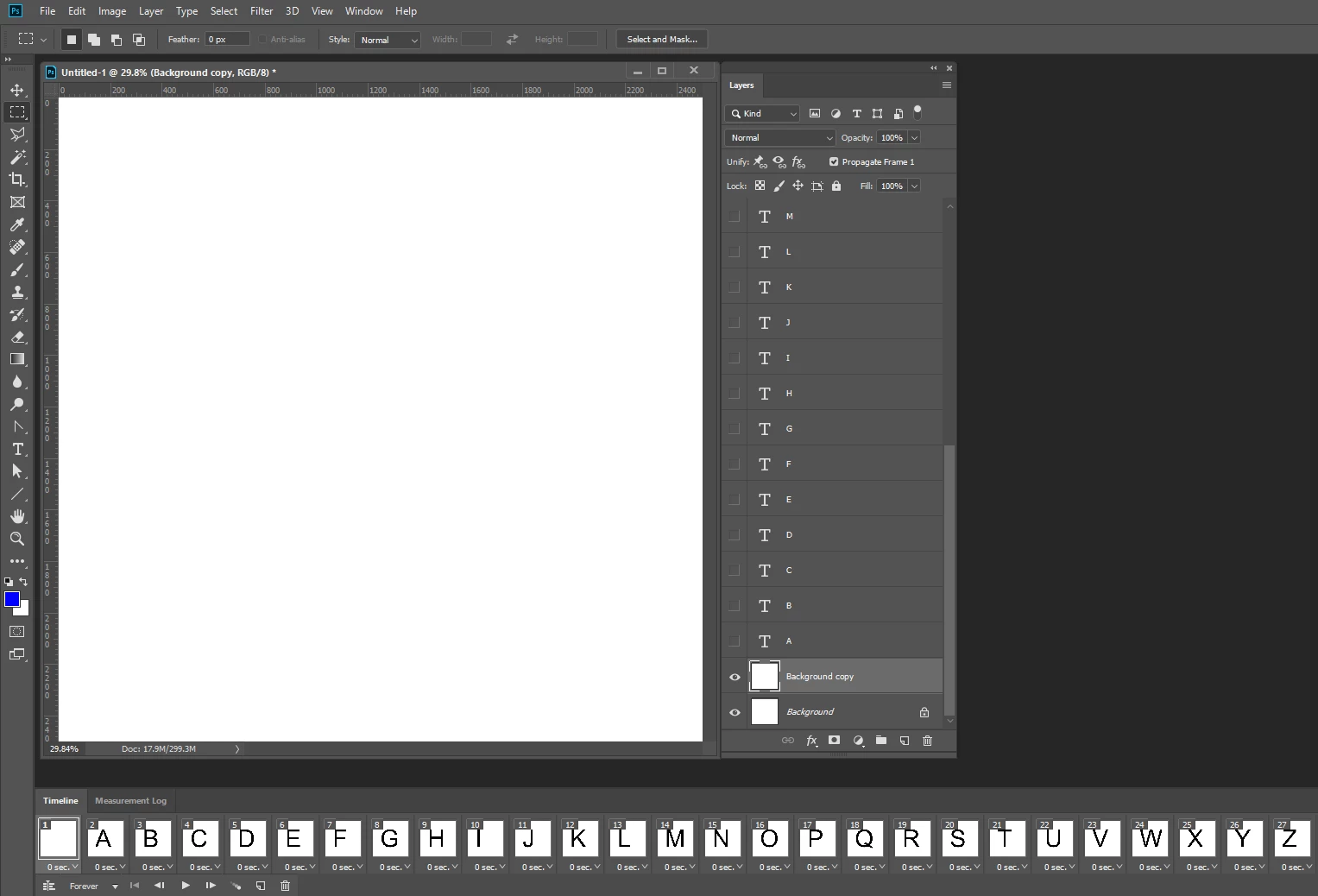Select the Blur tool

(17, 382)
